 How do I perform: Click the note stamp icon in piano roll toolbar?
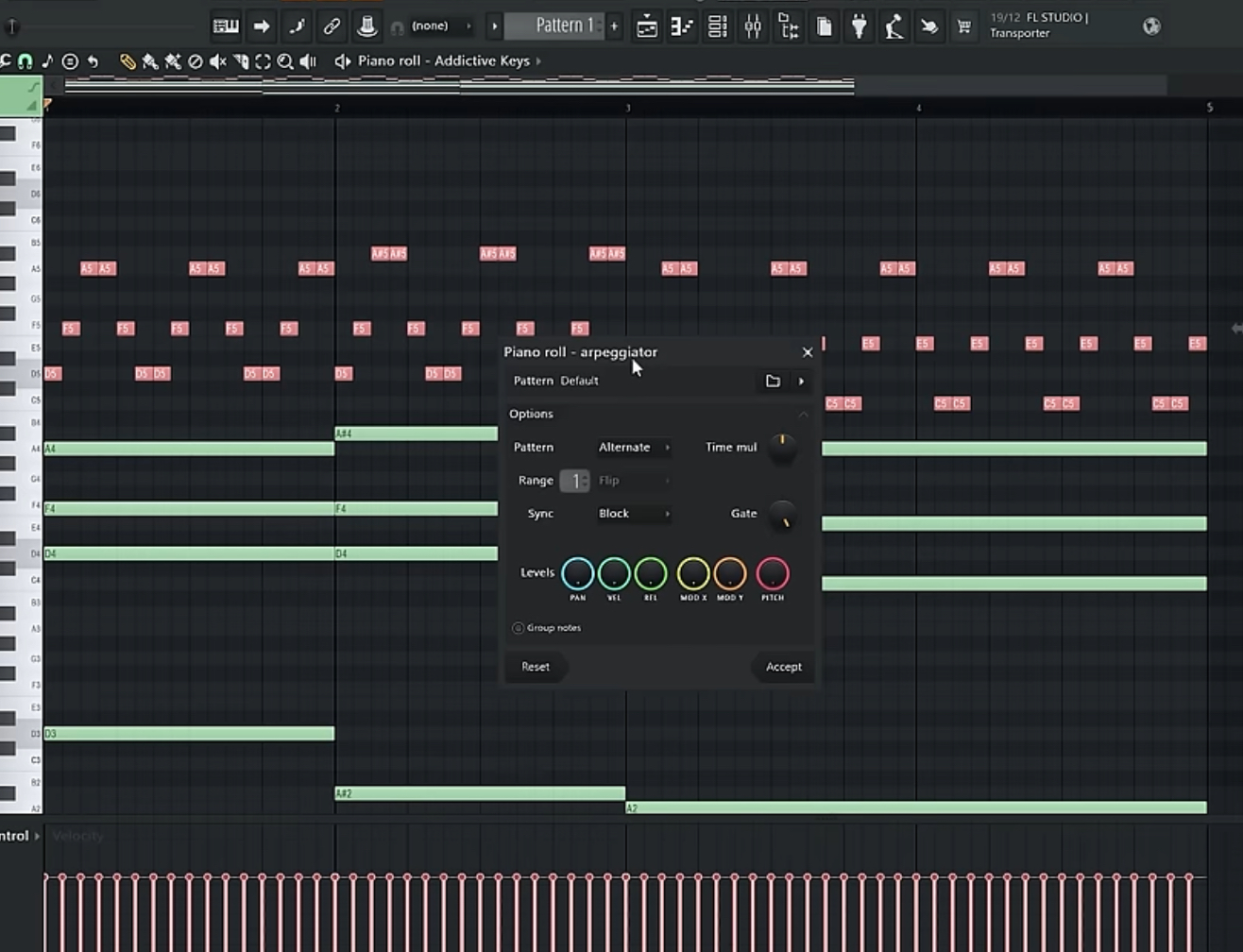click(47, 61)
